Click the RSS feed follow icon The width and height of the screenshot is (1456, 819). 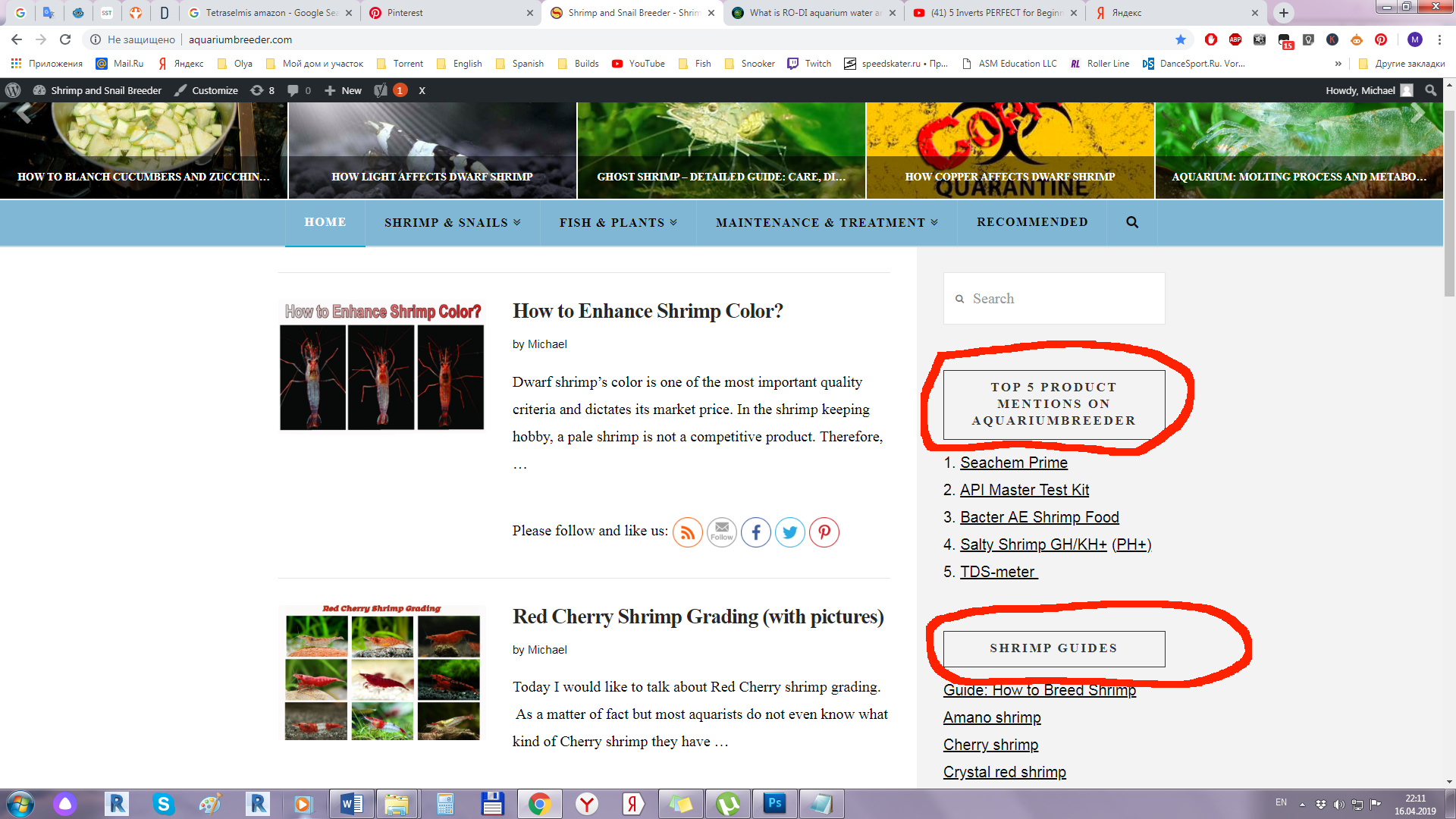click(688, 532)
